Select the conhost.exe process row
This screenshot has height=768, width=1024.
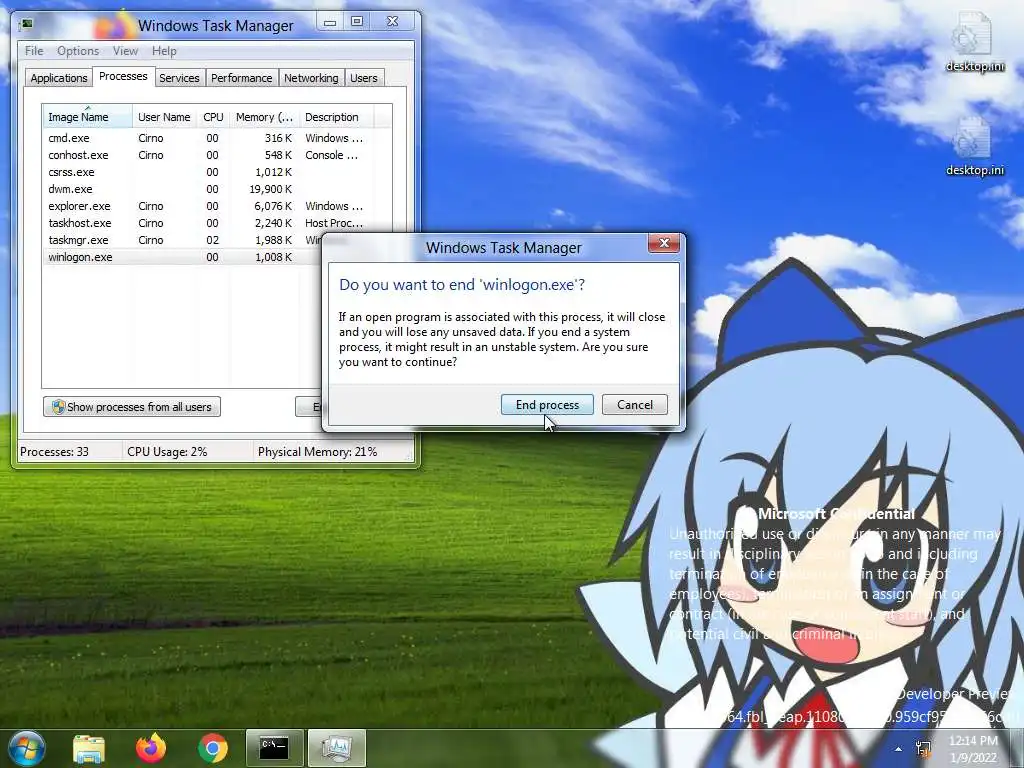pos(217,155)
